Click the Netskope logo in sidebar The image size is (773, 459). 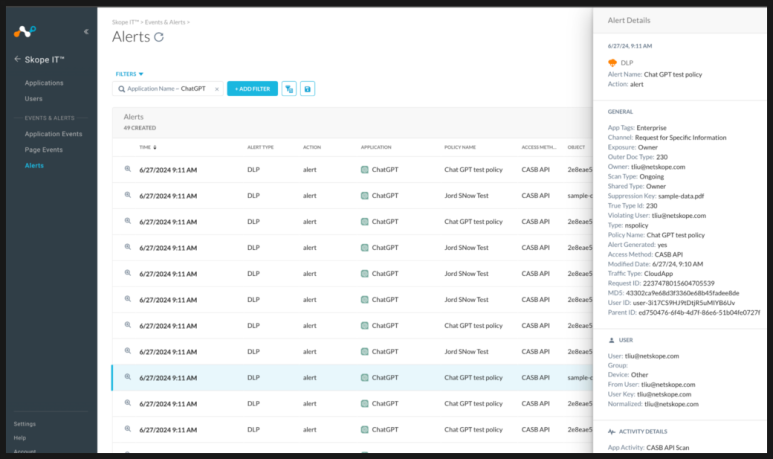tap(25, 32)
